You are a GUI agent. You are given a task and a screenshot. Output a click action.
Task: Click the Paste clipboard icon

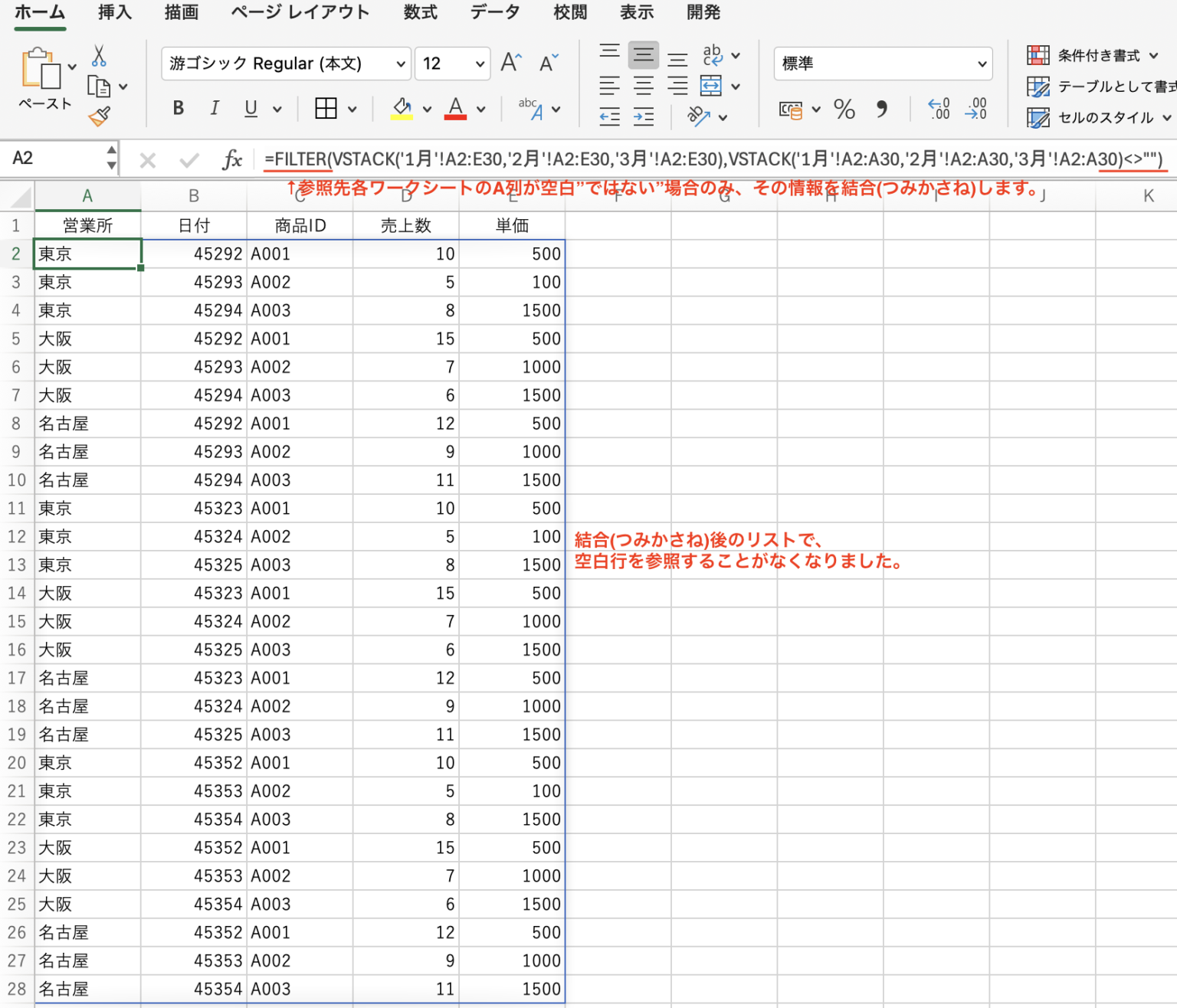[41, 69]
